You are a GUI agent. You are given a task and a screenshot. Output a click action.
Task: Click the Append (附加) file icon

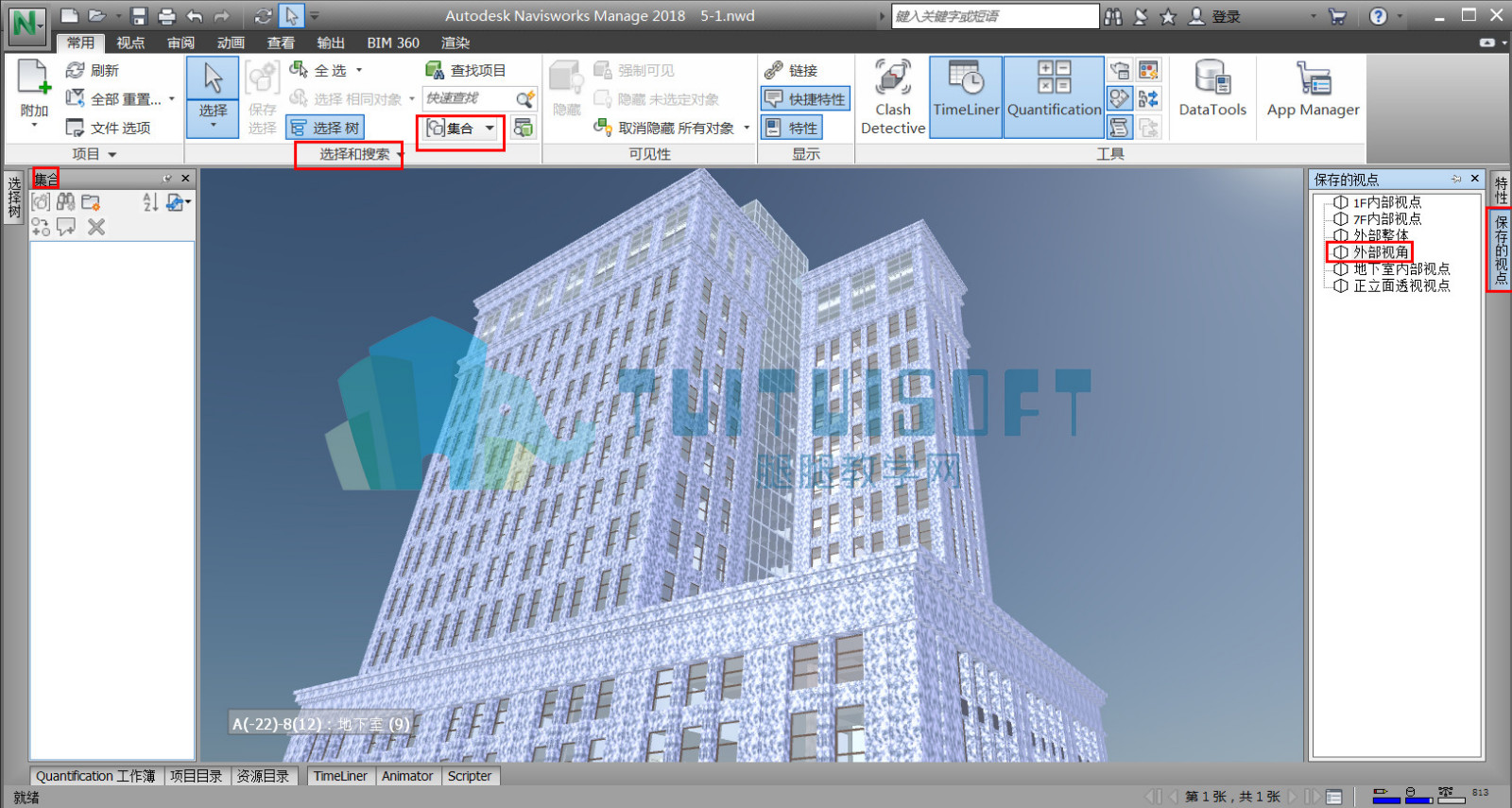click(34, 77)
